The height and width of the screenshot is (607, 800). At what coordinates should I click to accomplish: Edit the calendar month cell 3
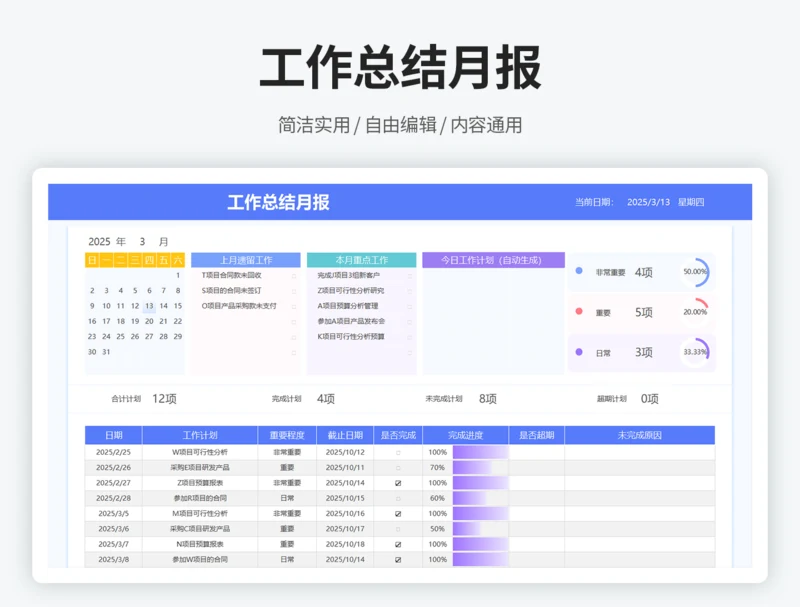(x=142, y=241)
